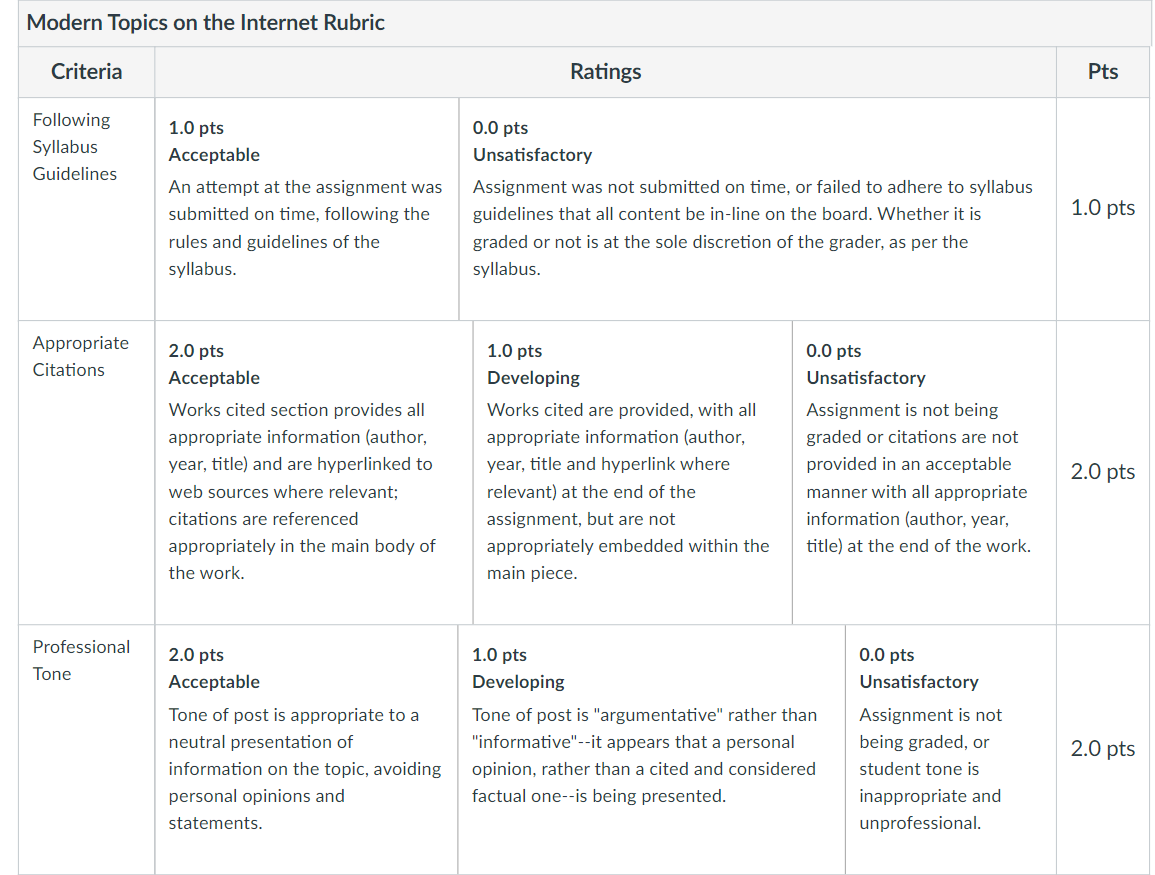Select 1.0 pts Developing for Appropriate Citations
Image resolution: width=1155 pixels, height=875 pixels.
(633, 473)
